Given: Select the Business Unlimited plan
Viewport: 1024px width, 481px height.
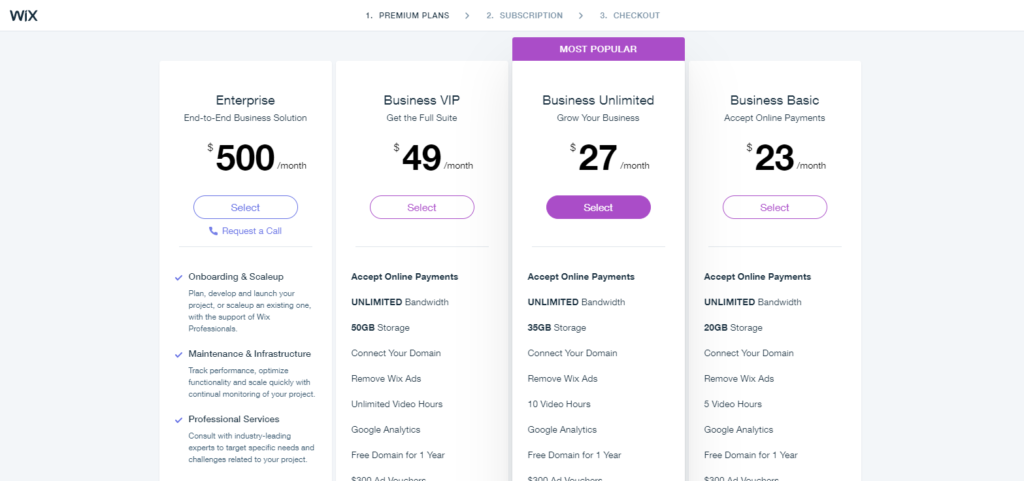Looking at the screenshot, I should (x=598, y=208).
